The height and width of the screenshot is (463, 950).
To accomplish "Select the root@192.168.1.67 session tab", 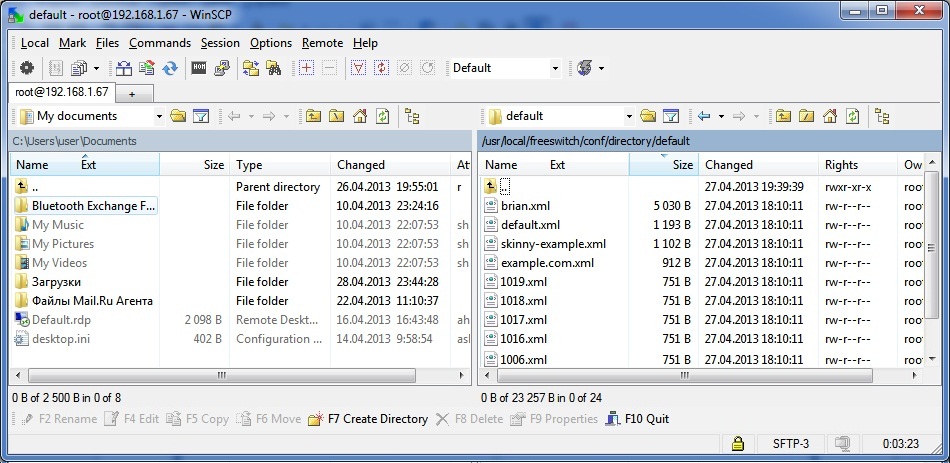I will (x=62, y=92).
